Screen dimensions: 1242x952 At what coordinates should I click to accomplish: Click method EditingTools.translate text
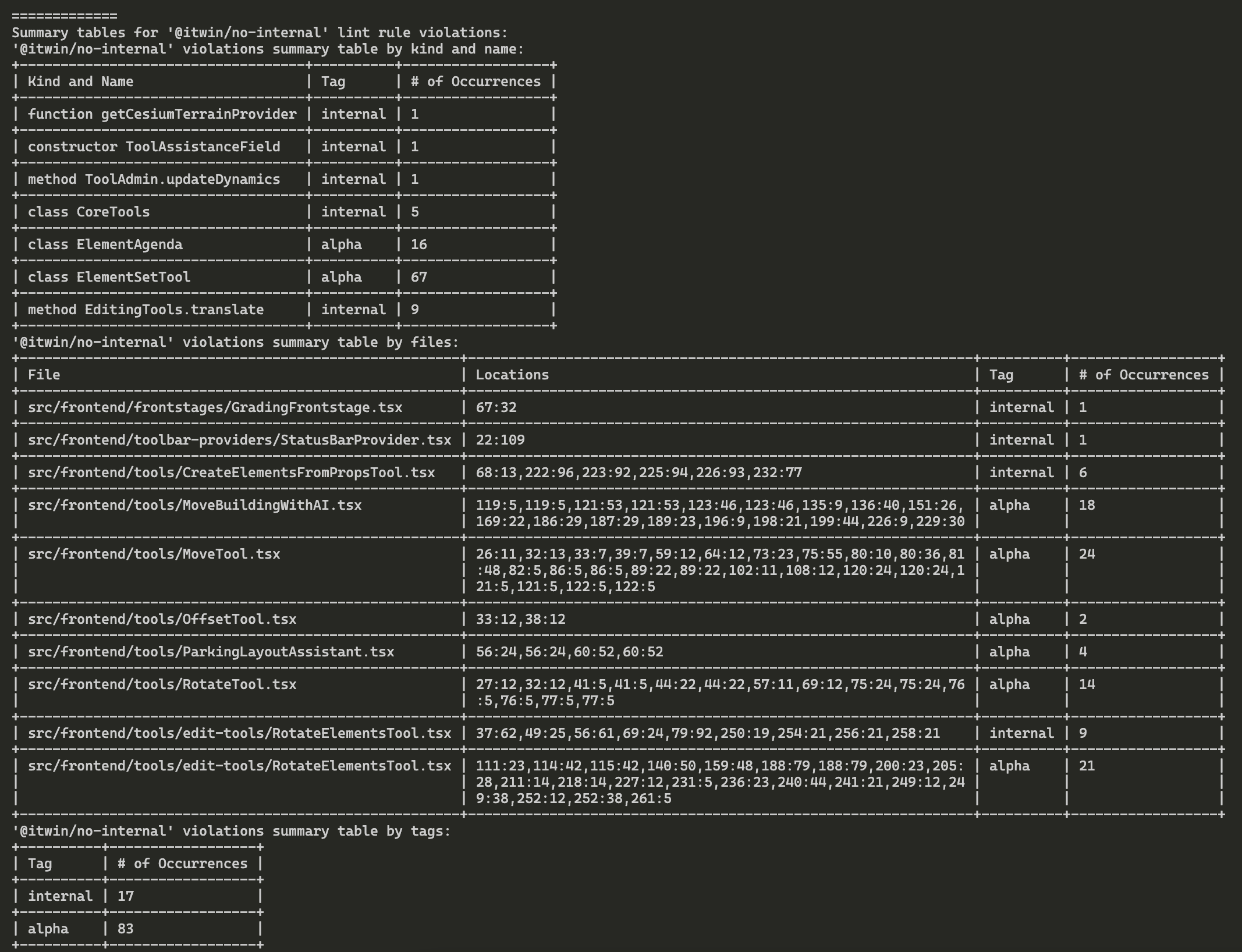tap(146, 310)
